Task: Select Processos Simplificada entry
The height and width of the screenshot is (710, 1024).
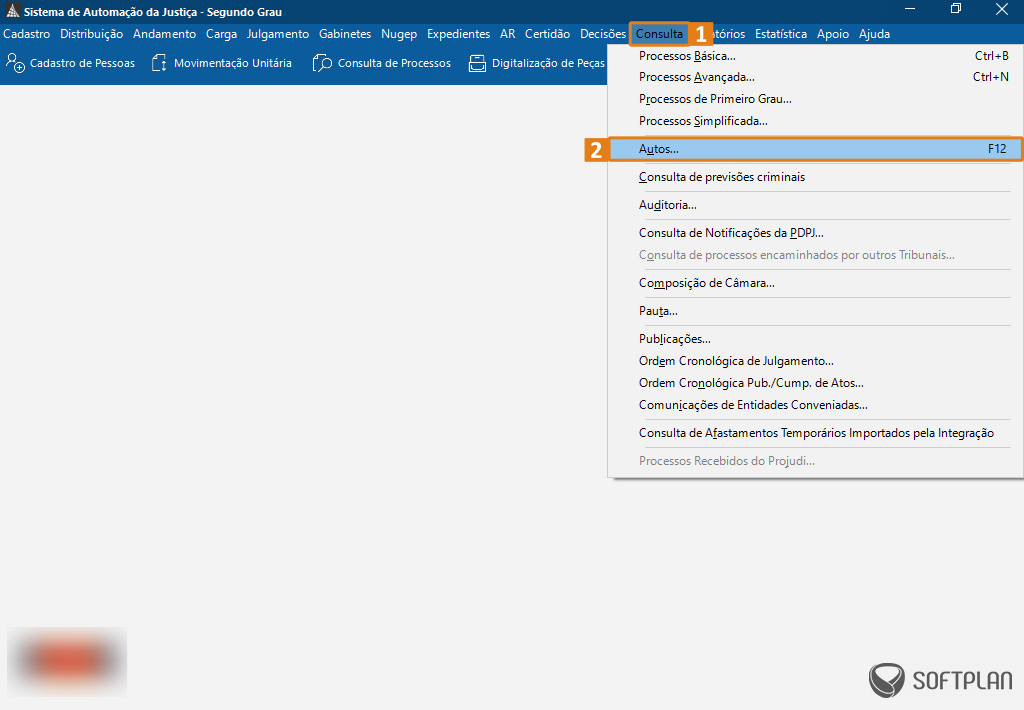Action: (816, 121)
